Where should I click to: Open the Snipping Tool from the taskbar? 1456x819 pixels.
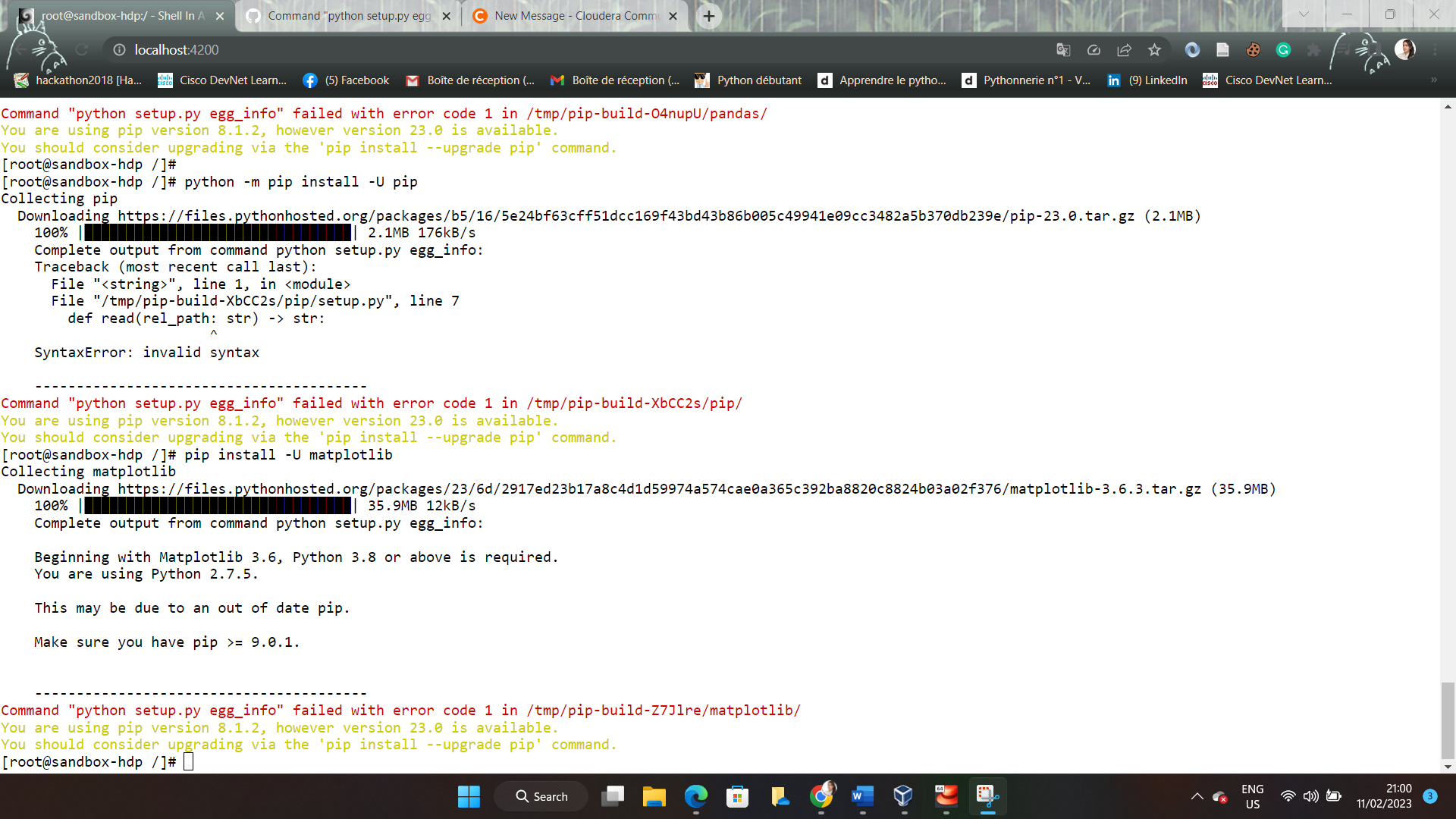point(987,796)
